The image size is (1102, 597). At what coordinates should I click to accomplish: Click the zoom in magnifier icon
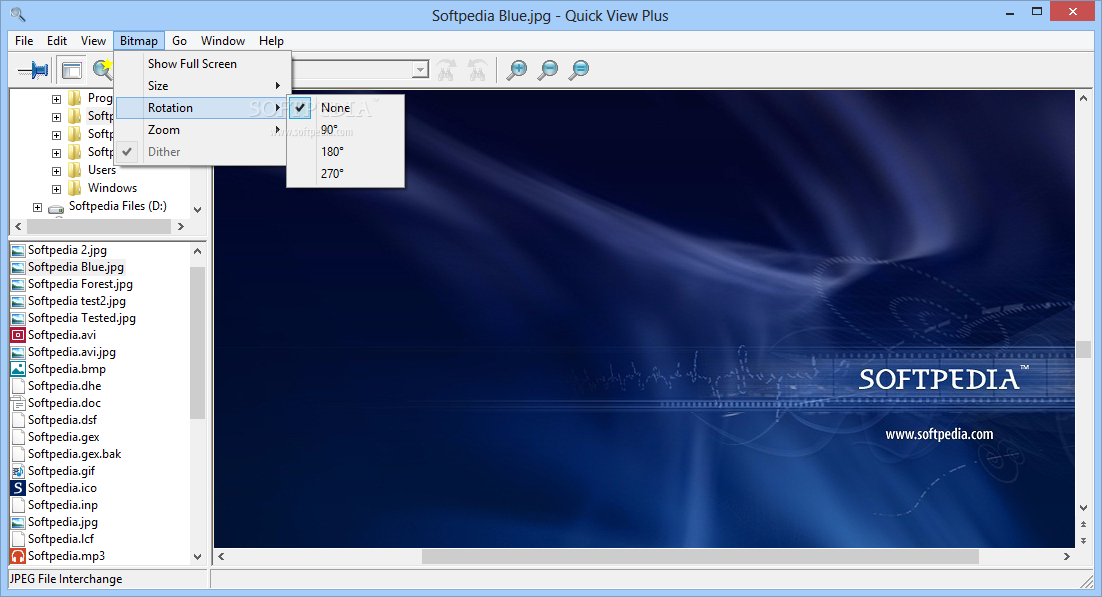pos(517,70)
